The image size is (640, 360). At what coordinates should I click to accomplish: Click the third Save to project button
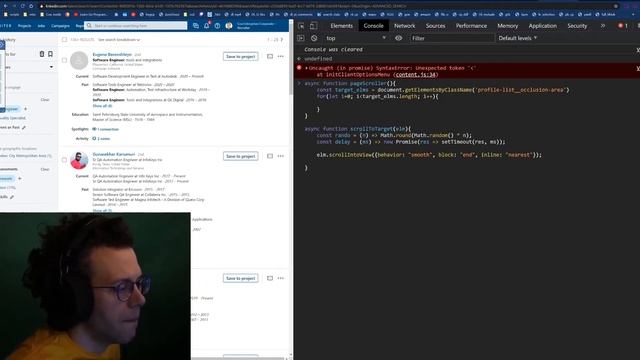tap(240, 278)
